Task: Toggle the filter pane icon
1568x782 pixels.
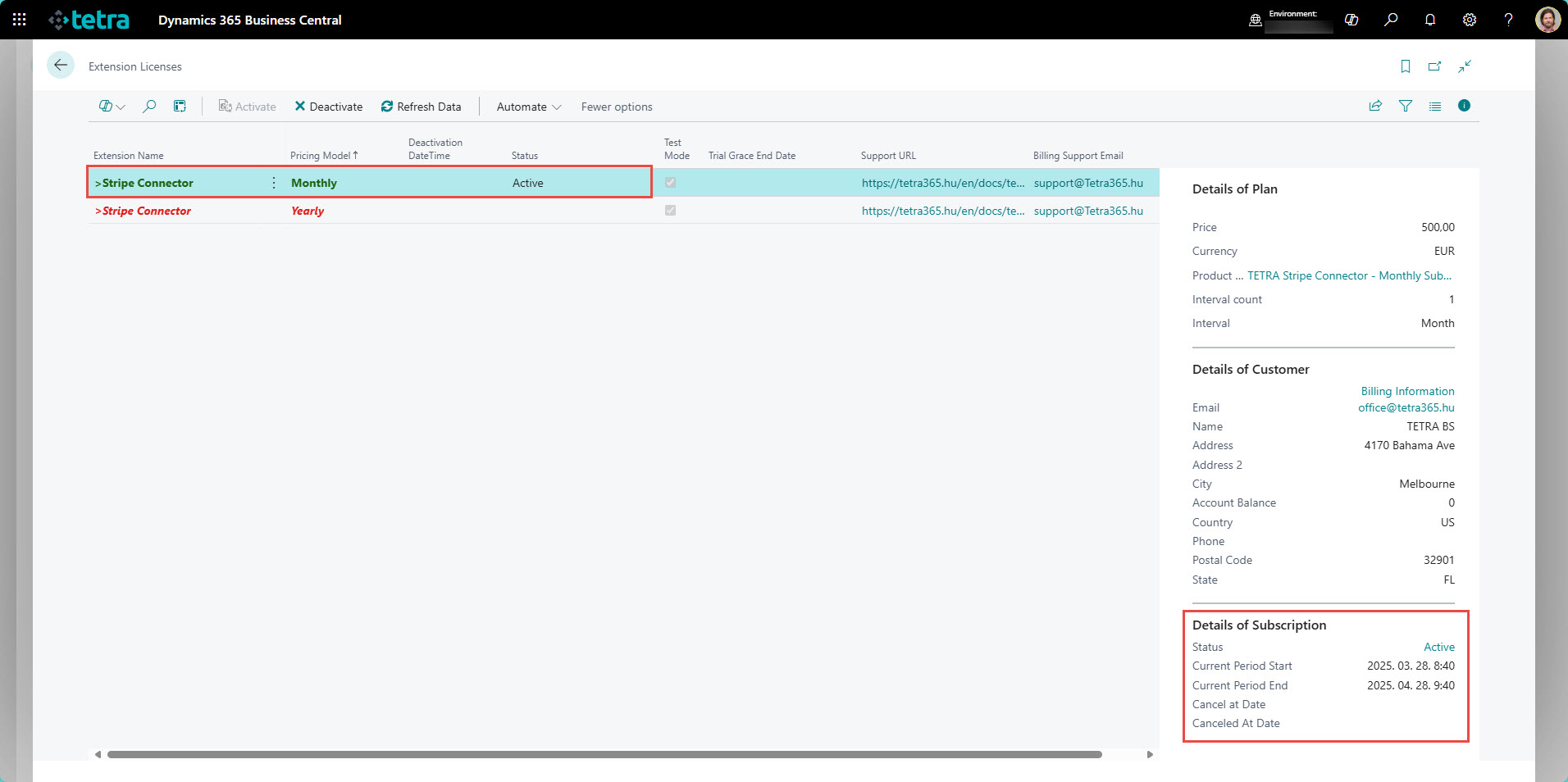Action: point(1406,106)
